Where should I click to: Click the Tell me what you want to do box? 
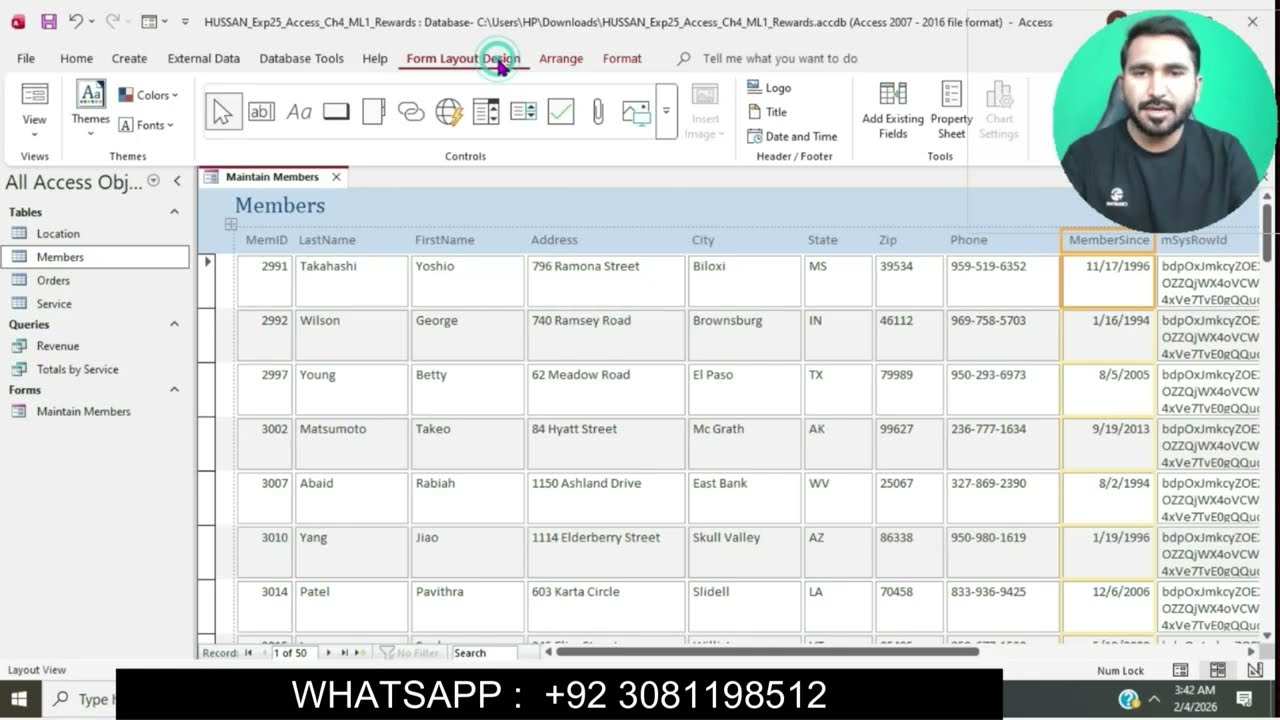[780, 58]
